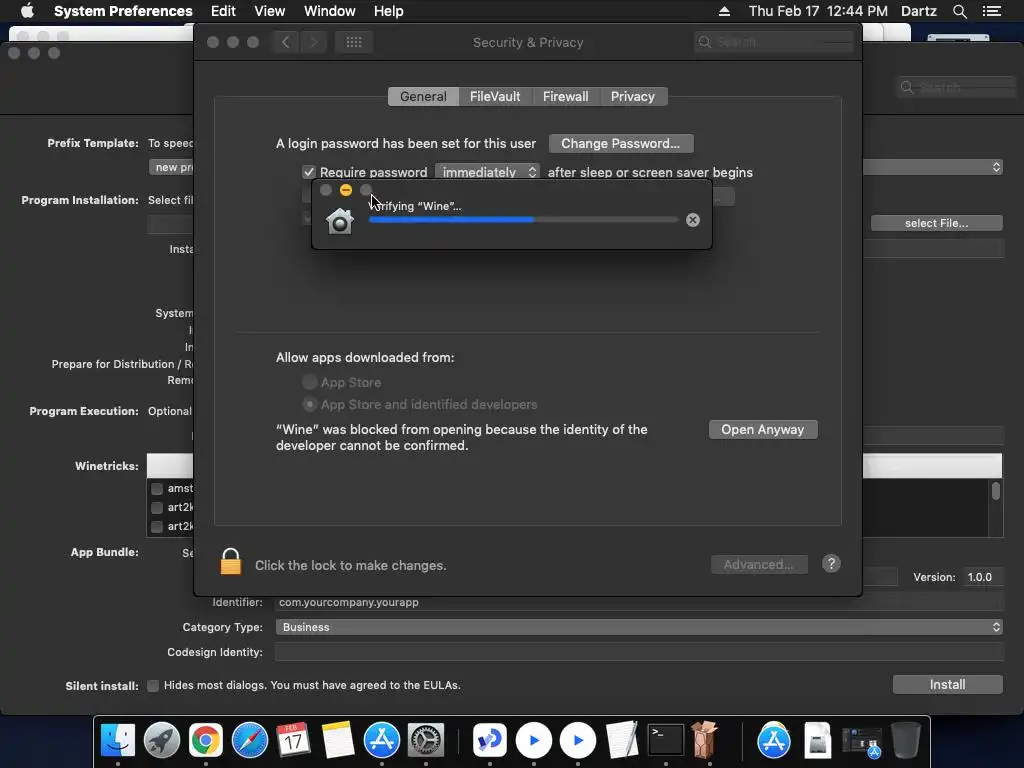1024x768 pixels.
Task: Click select File... in the background window
Action: pyautogui.click(x=936, y=223)
